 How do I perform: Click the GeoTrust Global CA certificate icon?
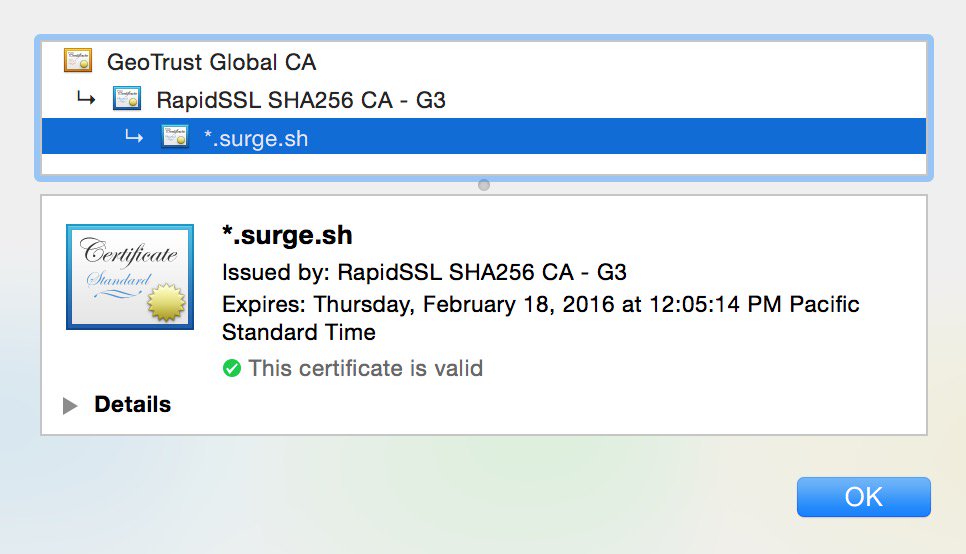point(78,61)
